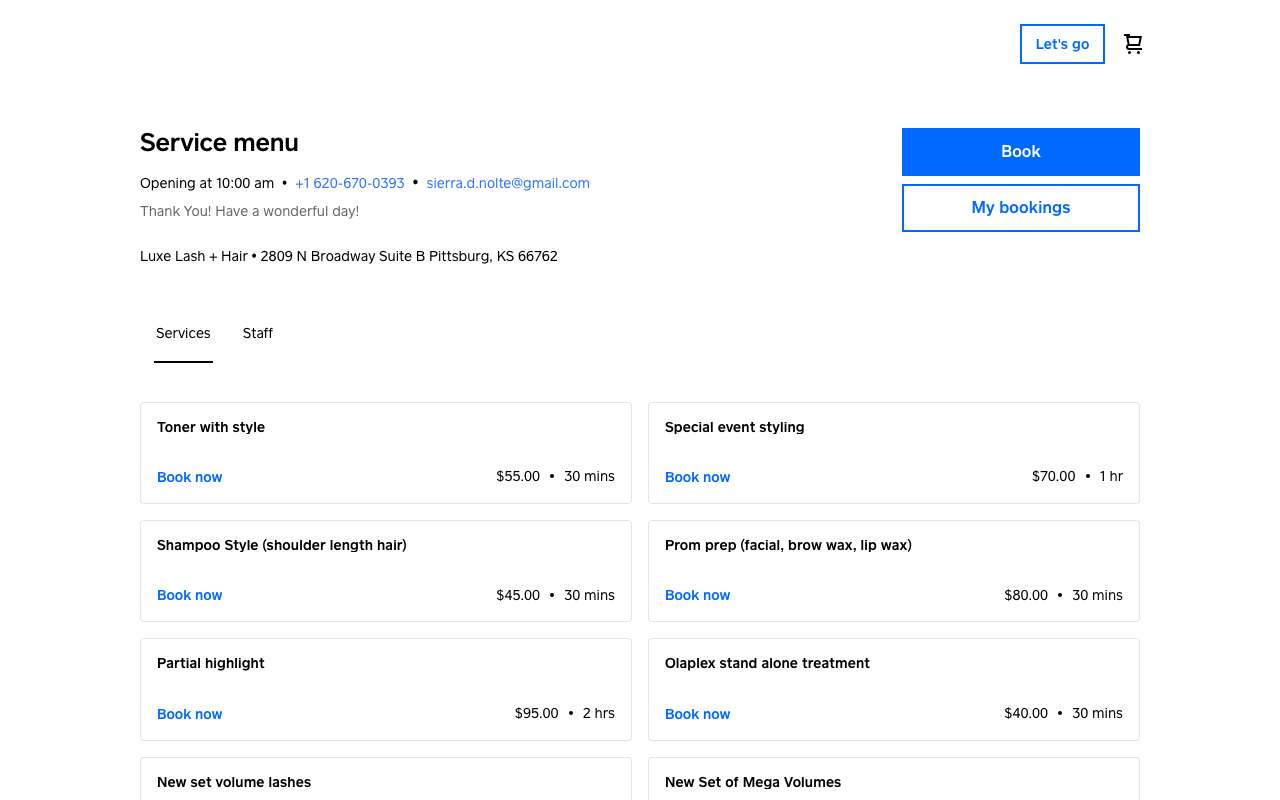Select the Services tab
This screenshot has height=800, width=1280.
tap(183, 333)
